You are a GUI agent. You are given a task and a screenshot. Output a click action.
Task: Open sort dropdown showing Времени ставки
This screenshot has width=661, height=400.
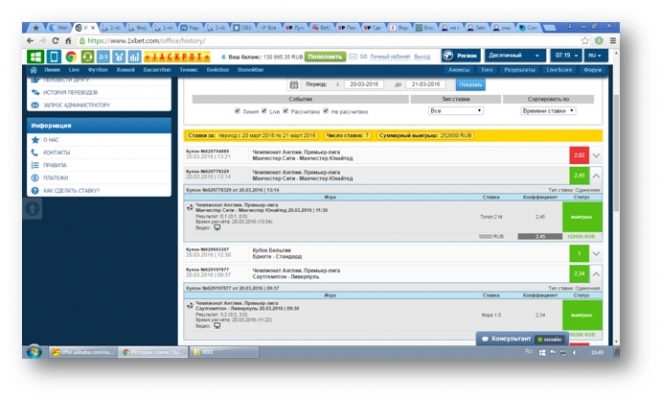click(548, 111)
